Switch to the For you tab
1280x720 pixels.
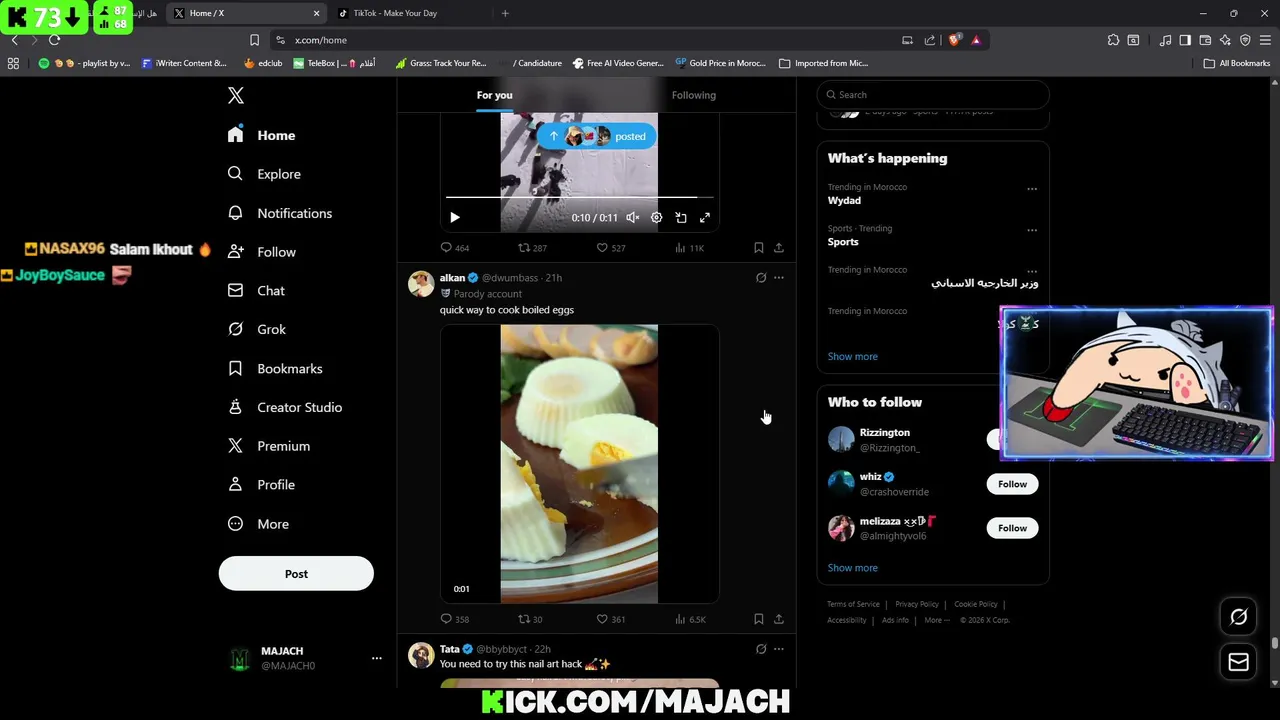[x=494, y=95]
